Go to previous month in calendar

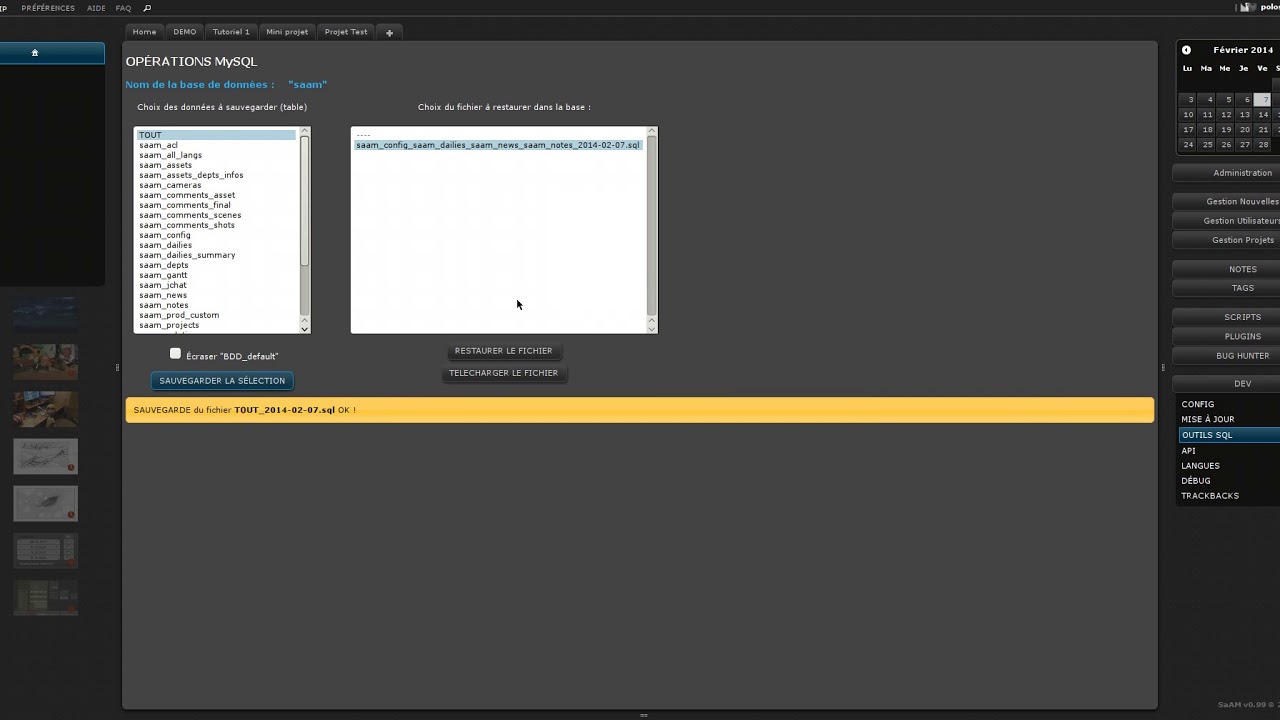pyautogui.click(x=1186, y=50)
